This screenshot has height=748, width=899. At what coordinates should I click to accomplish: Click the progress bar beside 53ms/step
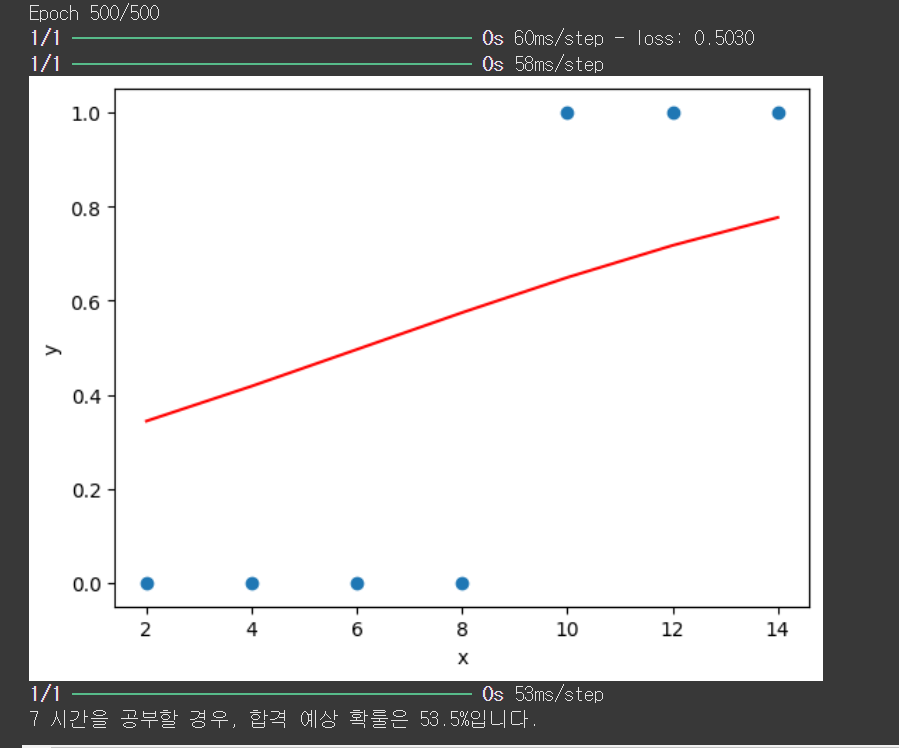(x=272, y=694)
